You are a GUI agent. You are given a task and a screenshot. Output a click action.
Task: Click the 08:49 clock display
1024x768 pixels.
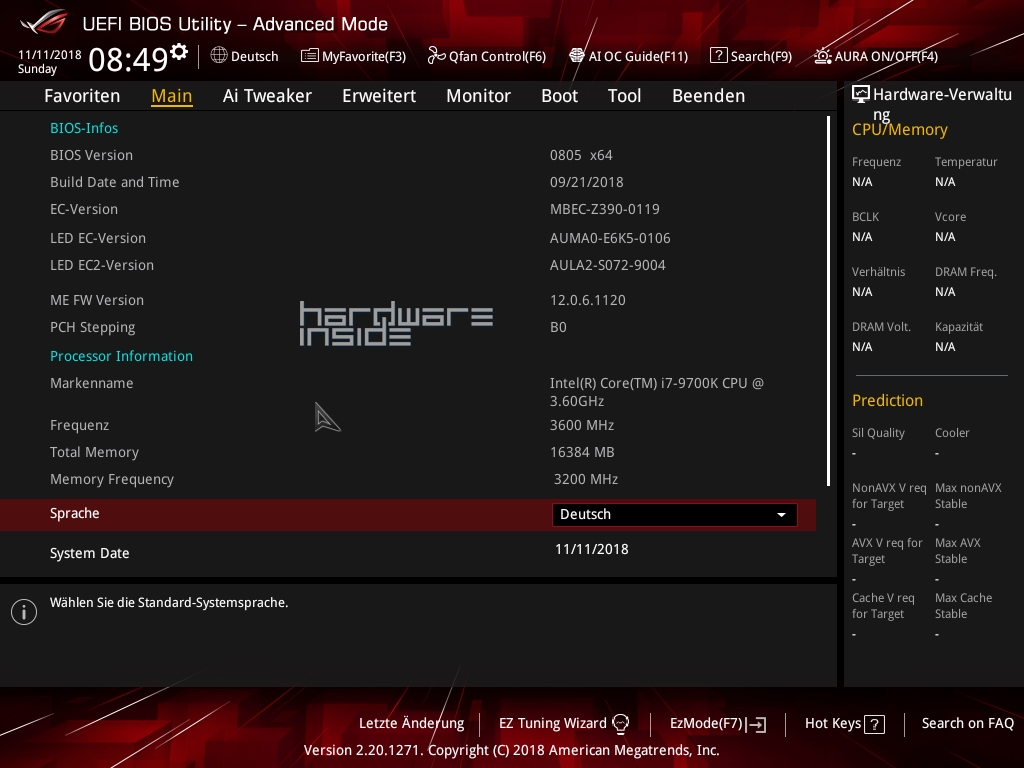pos(129,59)
